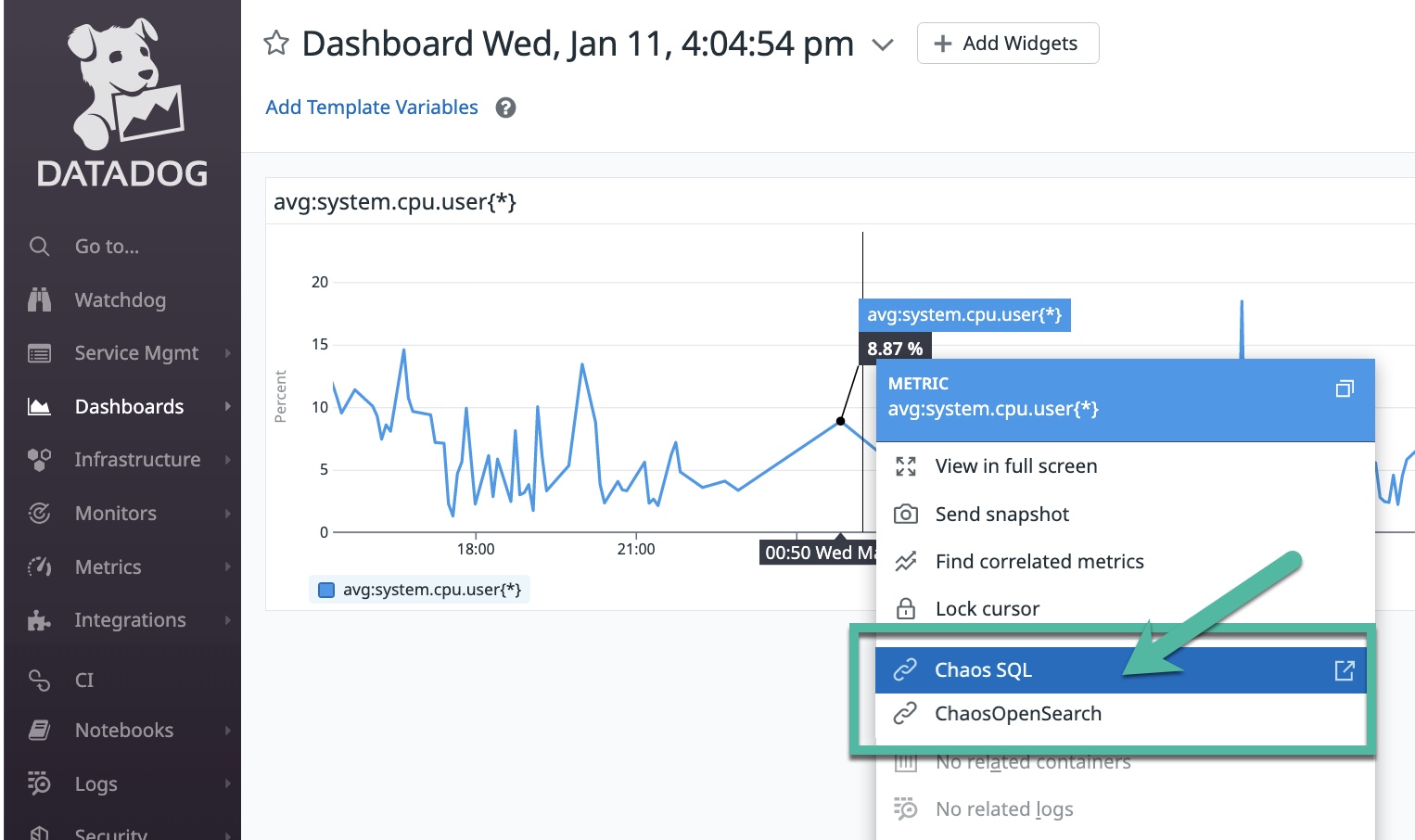The height and width of the screenshot is (840, 1415).
Task: Click the dashboard title text
Action: pos(578,44)
